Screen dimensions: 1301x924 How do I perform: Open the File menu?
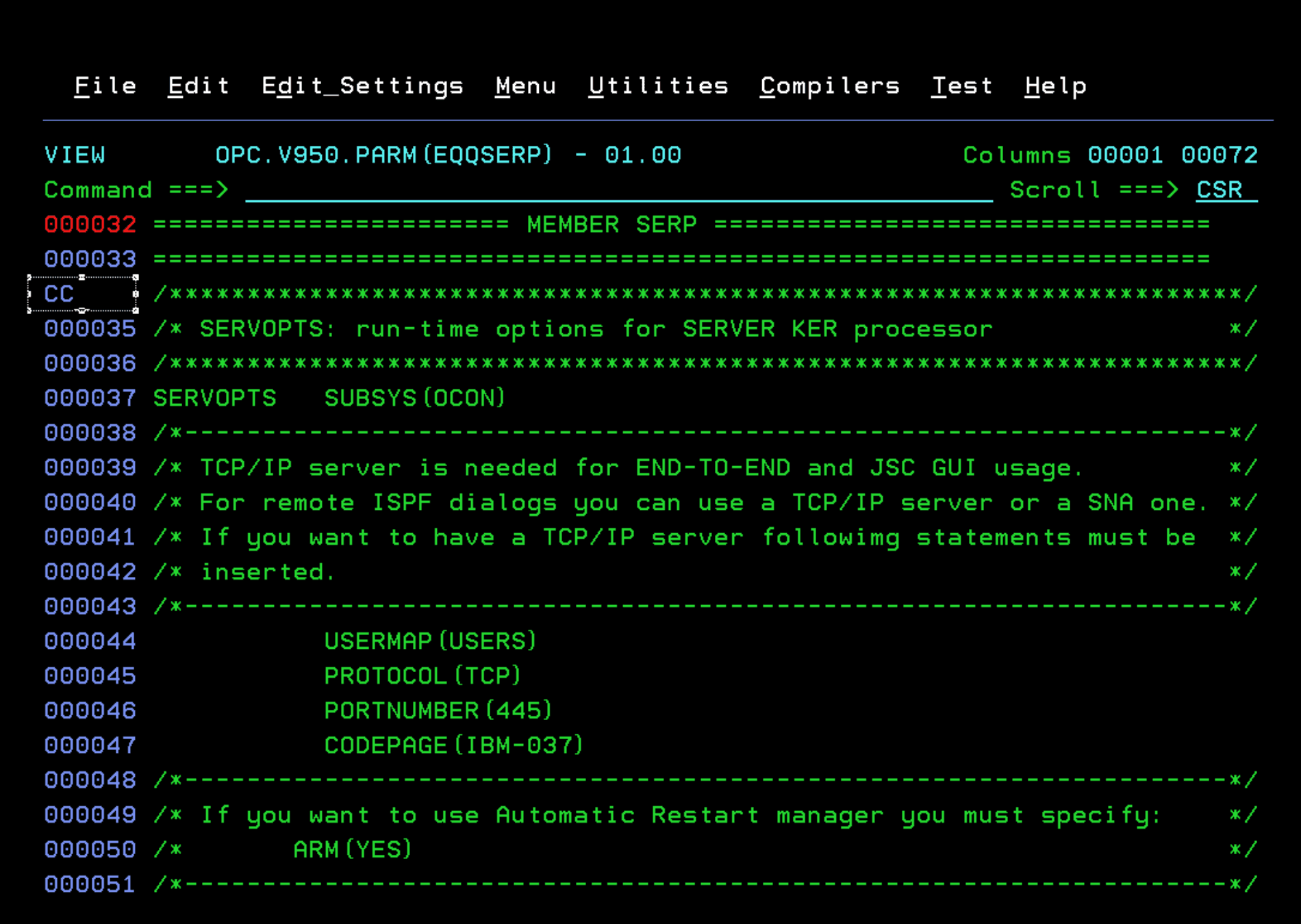click(x=105, y=86)
